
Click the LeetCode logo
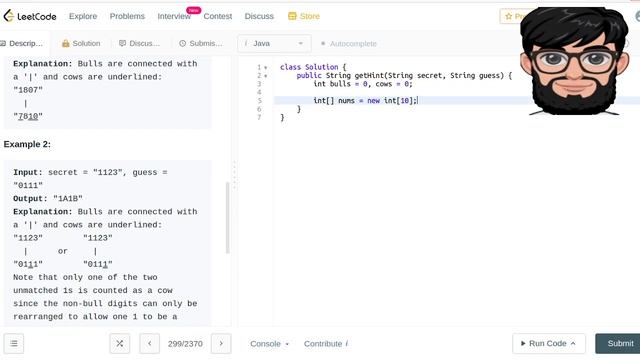pyautogui.click(x=30, y=16)
